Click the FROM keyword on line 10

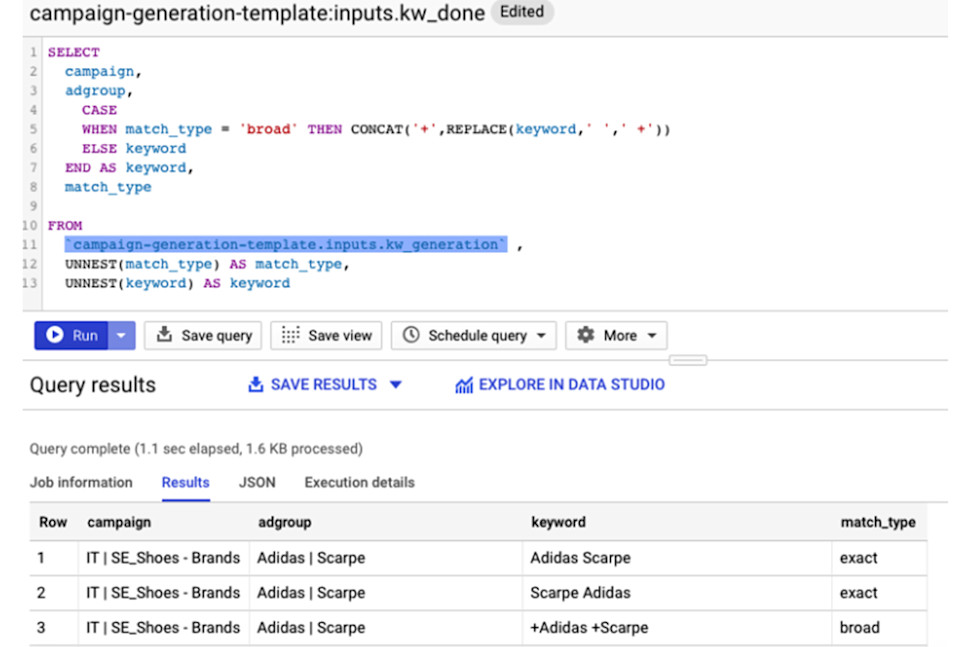click(65, 226)
